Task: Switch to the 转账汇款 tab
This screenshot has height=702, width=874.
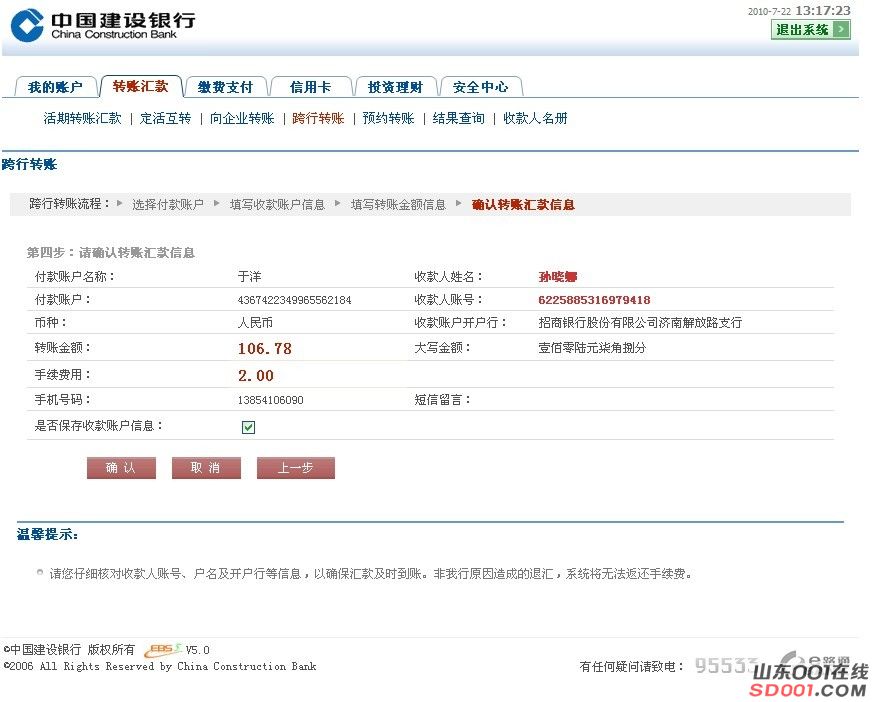Action: [x=140, y=87]
